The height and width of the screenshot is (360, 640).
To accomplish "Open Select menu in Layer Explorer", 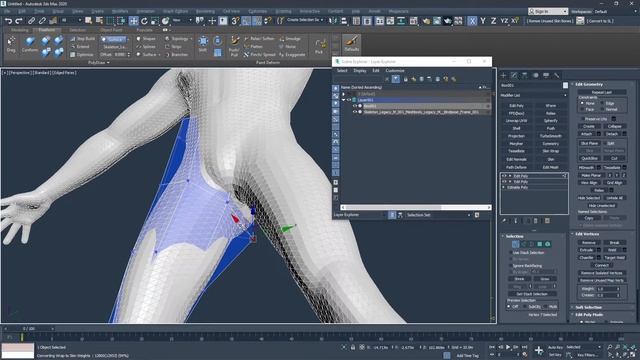I will pos(342,71).
